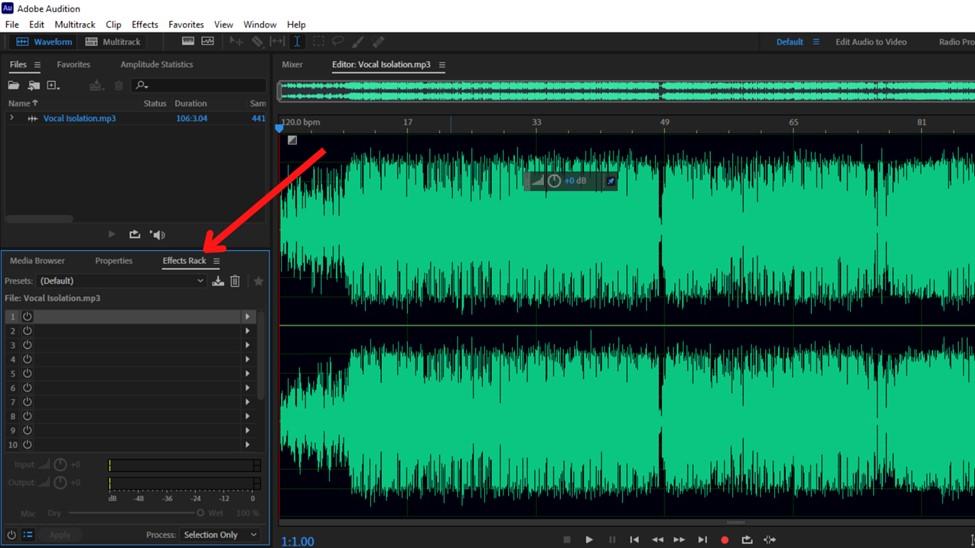Toggle power for effect slot 1

tap(27, 317)
